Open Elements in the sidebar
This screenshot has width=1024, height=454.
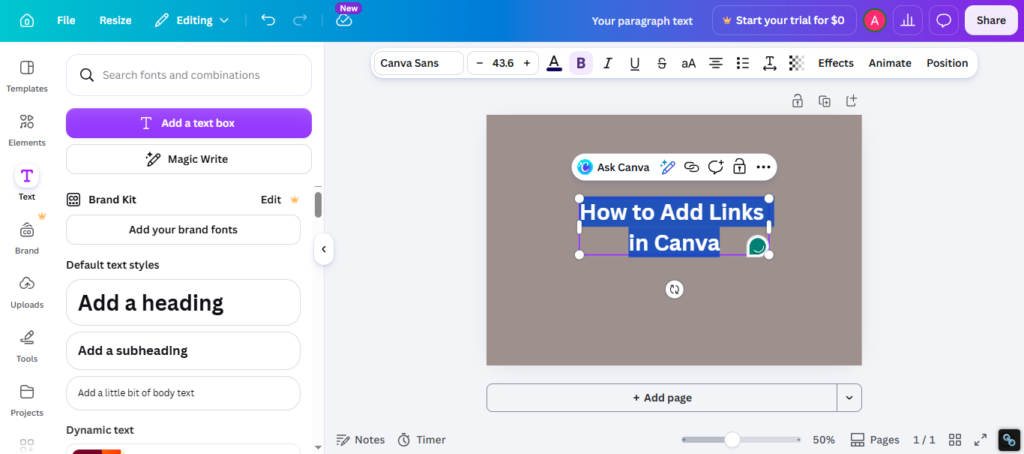tap(27, 130)
